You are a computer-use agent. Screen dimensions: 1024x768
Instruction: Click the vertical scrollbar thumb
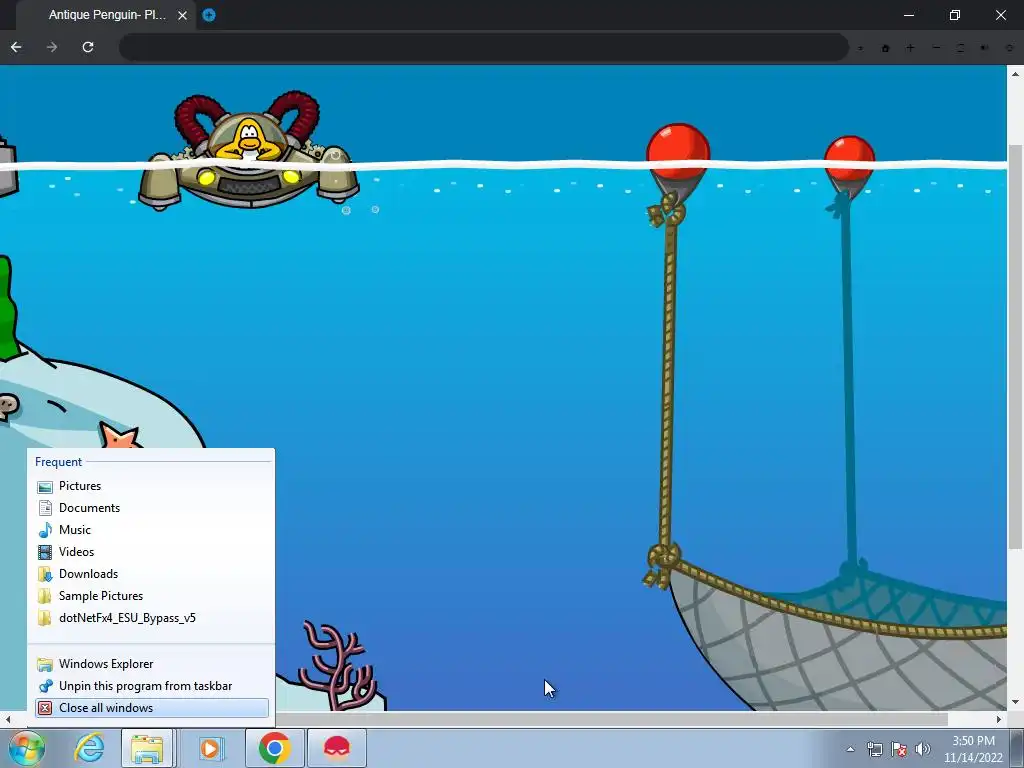click(x=1016, y=346)
